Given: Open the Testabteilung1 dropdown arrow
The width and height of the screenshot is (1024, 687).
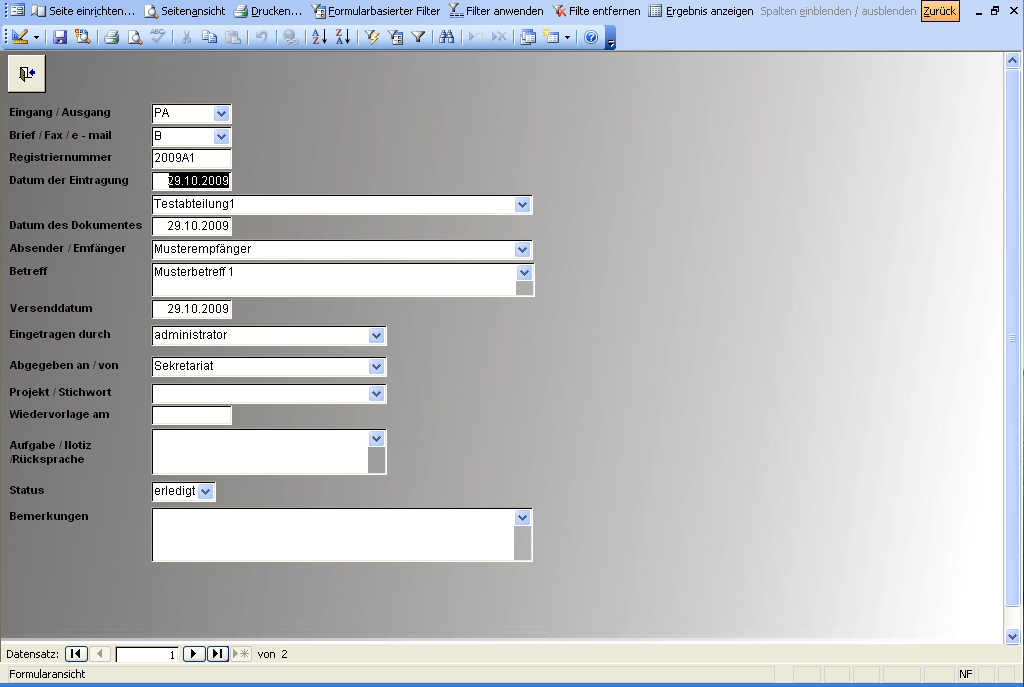Looking at the screenshot, I should (522, 204).
